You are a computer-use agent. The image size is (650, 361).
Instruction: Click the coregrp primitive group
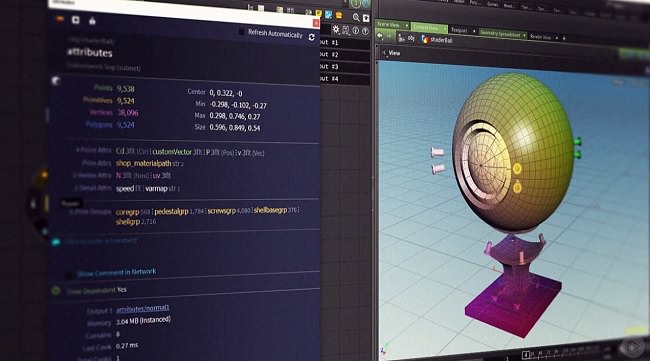127,212
